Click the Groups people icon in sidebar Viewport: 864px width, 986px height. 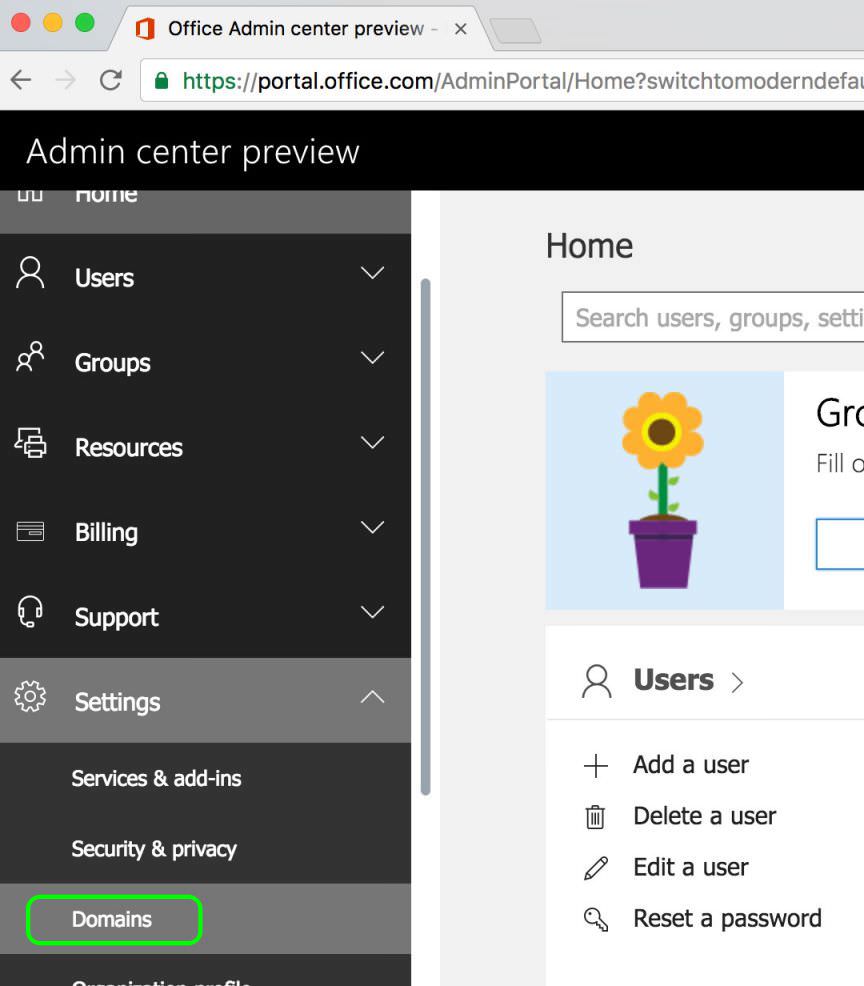tap(30, 357)
